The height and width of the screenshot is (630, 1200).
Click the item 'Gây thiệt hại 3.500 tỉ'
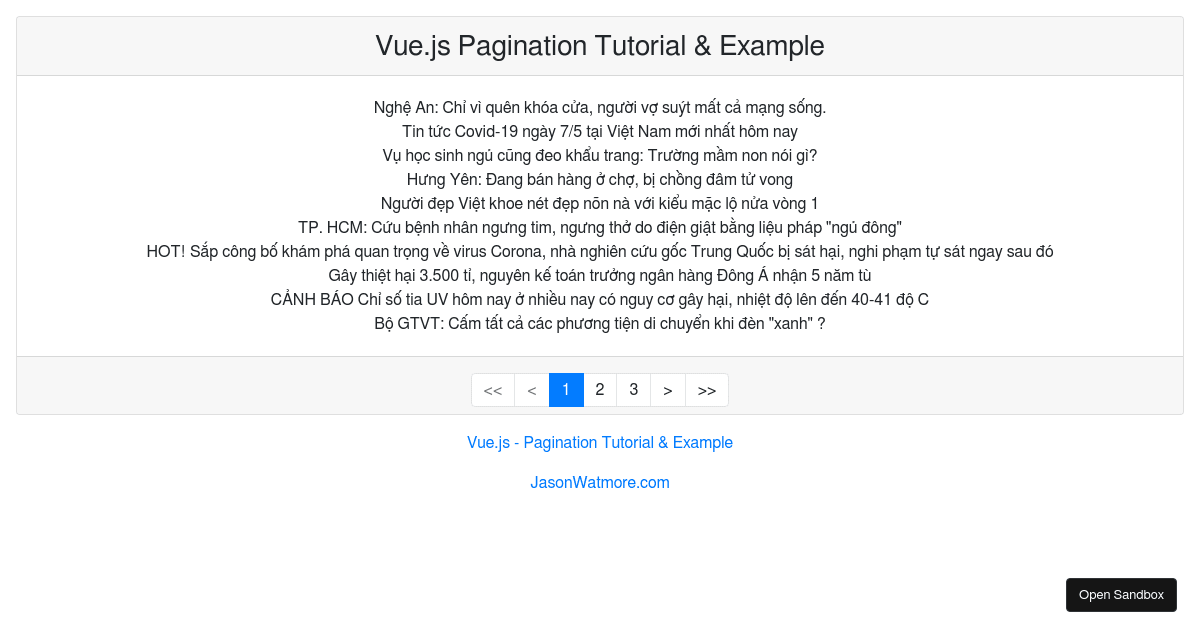pos(600,275)
